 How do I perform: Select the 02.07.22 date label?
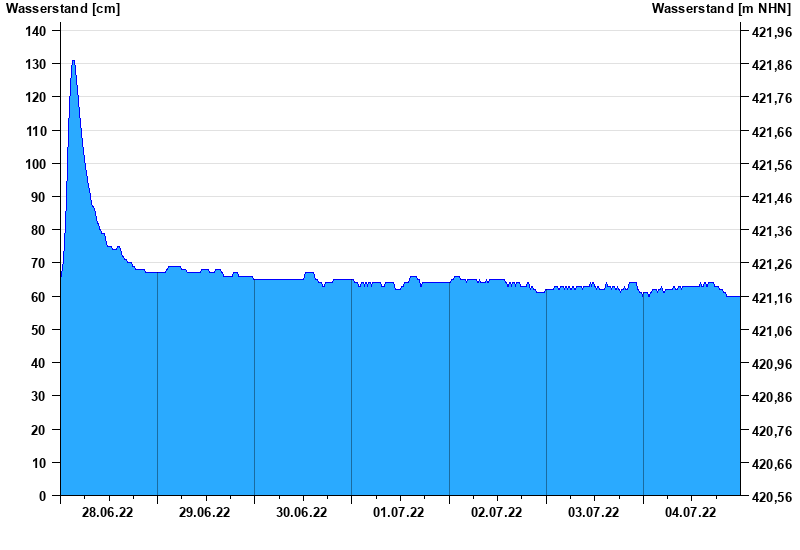pos(497,513)
